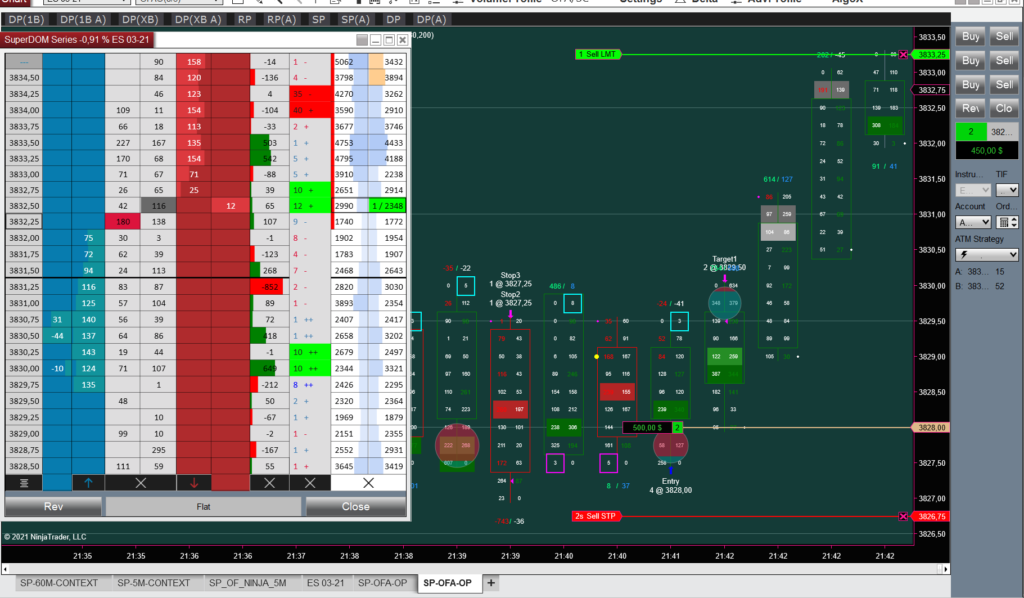Viewport: 1024px width, 598px height.
Task: Click the 450,00 $ PnL display
Action: click(987, 151)
